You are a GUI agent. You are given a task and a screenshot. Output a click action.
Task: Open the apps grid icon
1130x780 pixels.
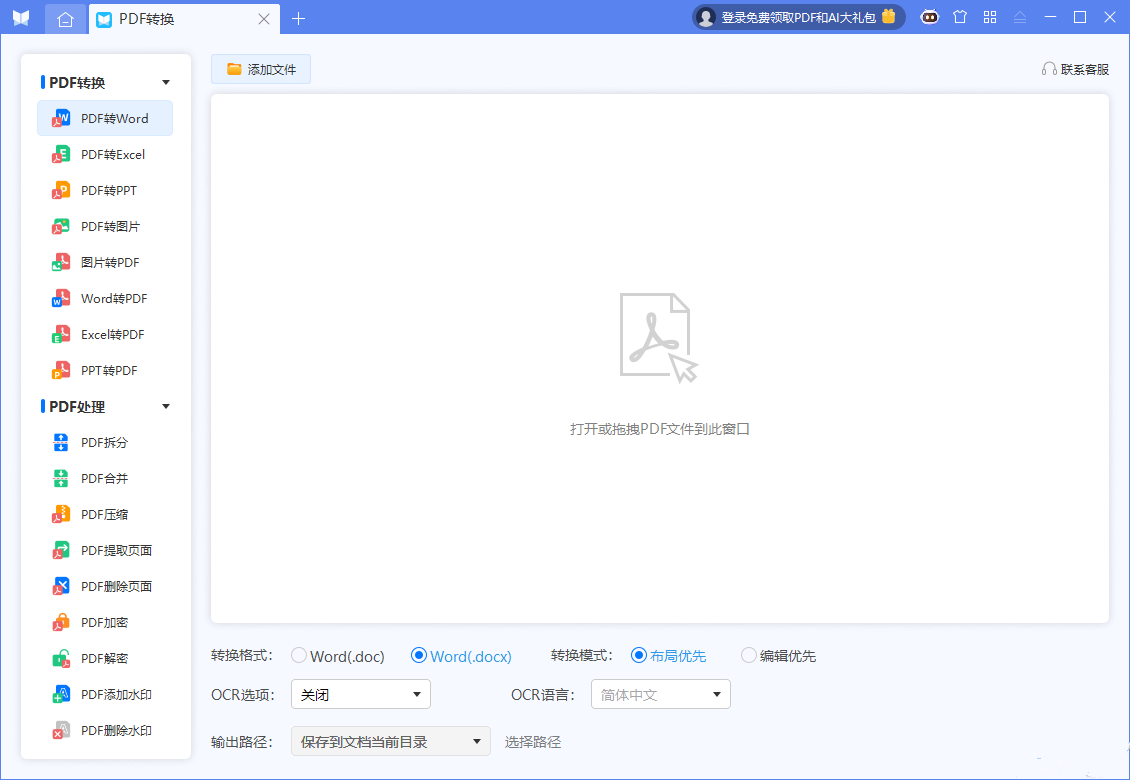click(990, 17)
